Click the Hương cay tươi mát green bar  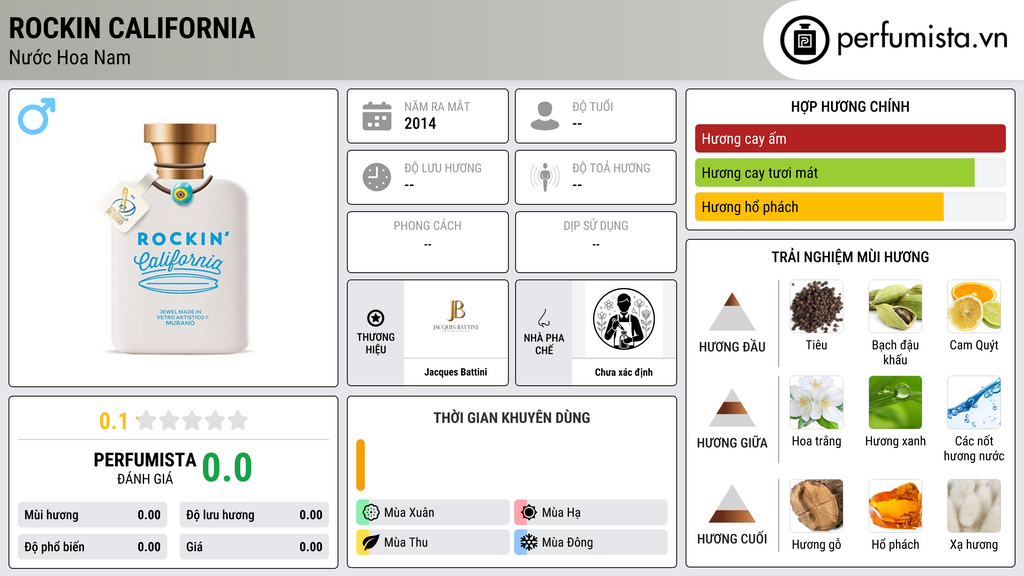[835, 173]
